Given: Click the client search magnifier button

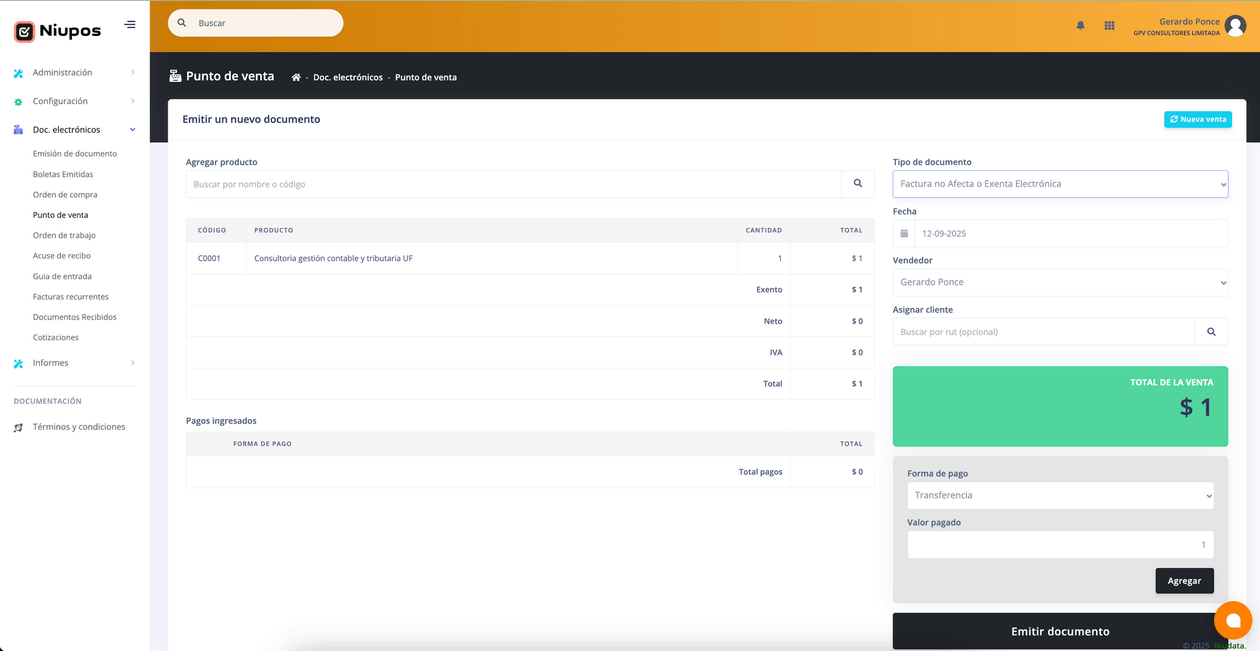Looking at the screenshot, I should (1211, 332).
